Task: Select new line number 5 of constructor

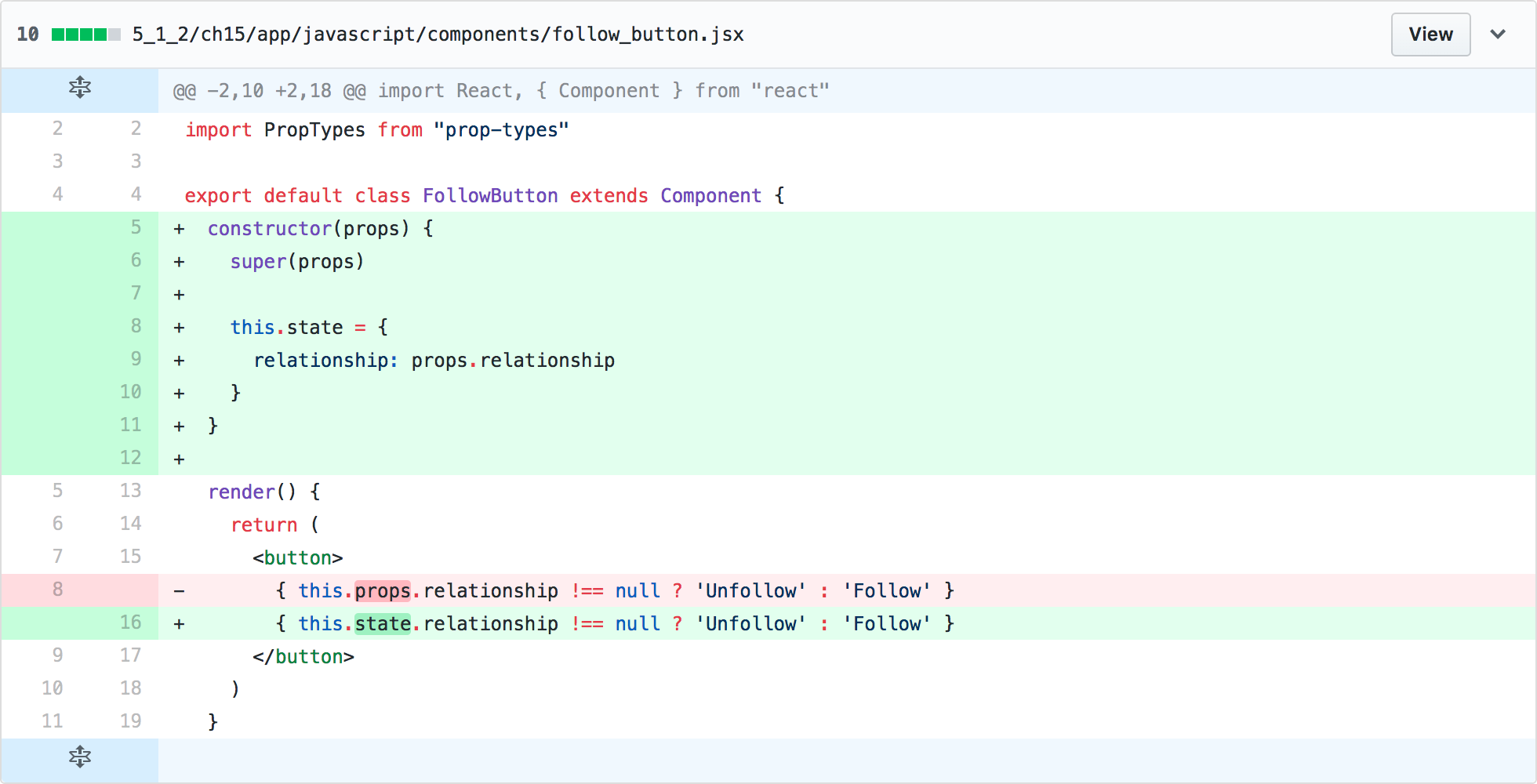Action: pyautogui.click(x=136, y=227)
